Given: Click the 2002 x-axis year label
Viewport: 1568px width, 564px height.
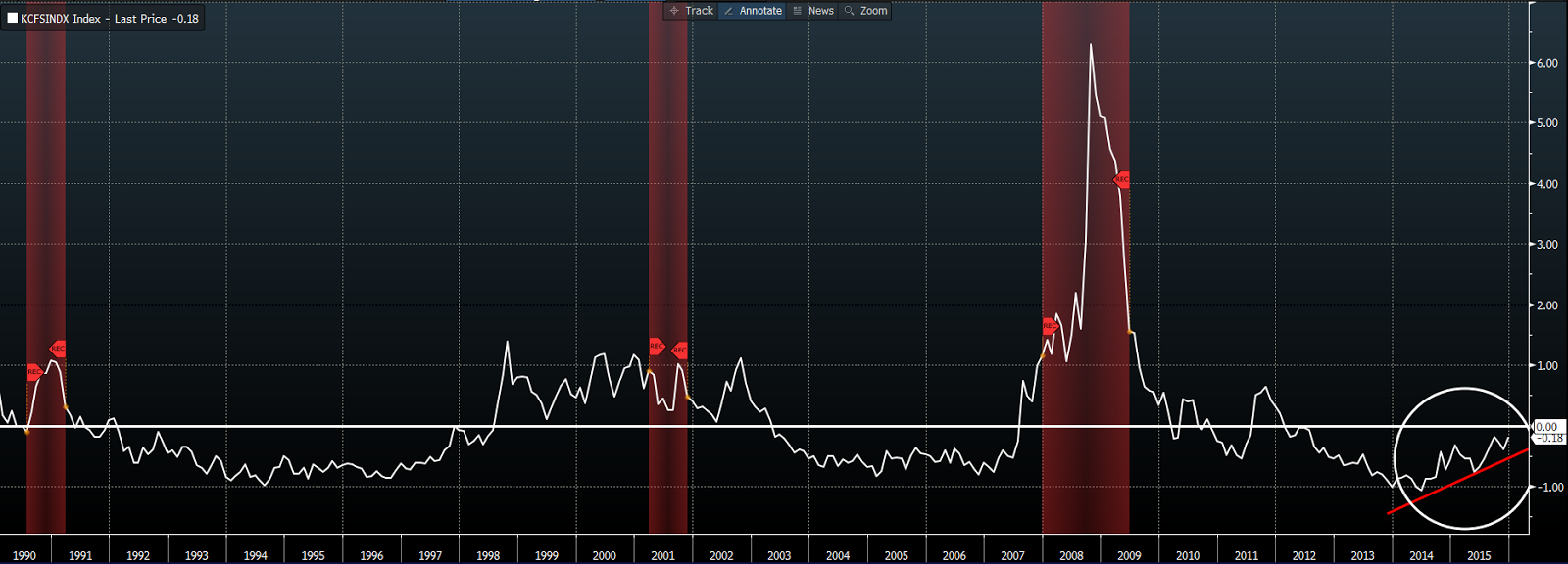Looking at the screenshot, I should pos(721,555).
